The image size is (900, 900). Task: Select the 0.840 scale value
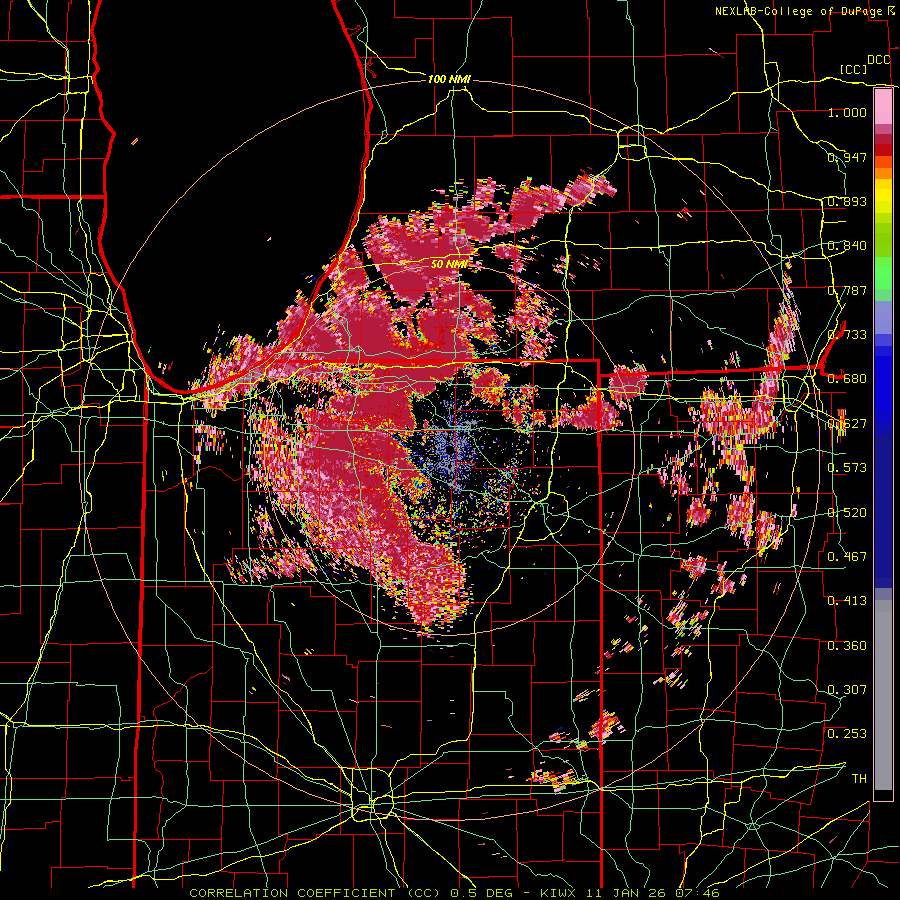[x=847, y=246]
